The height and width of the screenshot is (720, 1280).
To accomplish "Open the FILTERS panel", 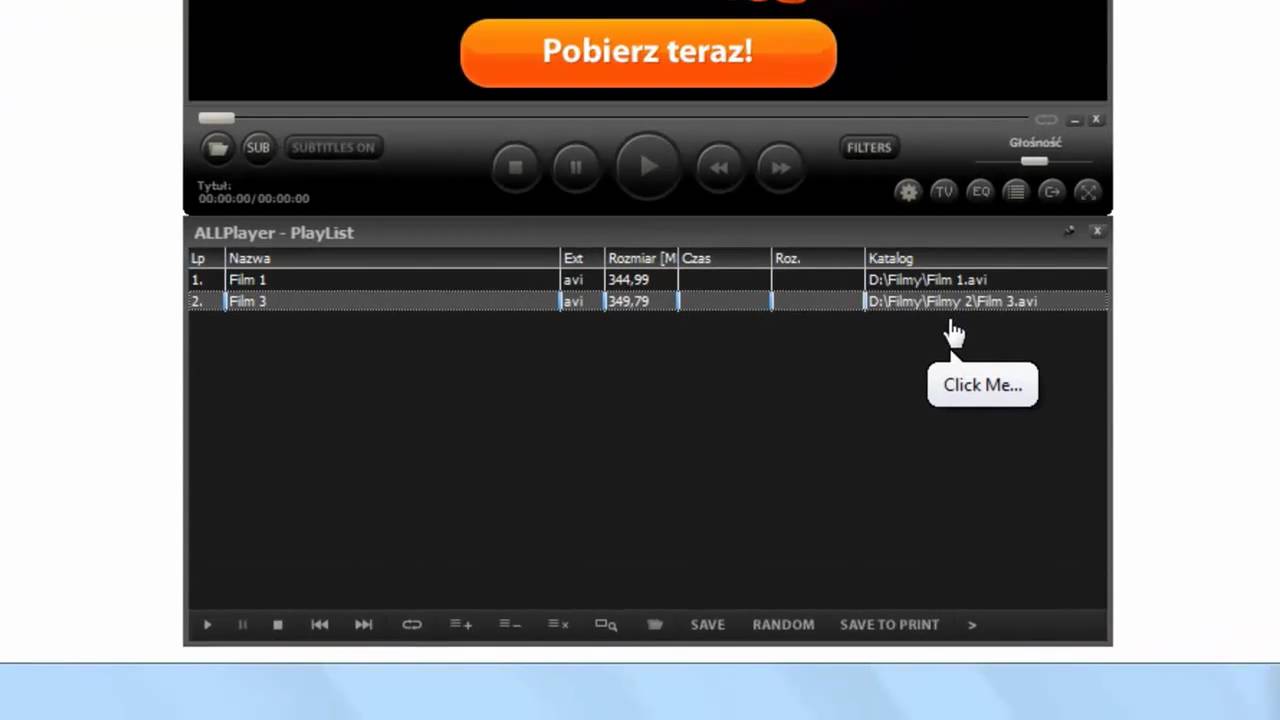I will point(869,148).
